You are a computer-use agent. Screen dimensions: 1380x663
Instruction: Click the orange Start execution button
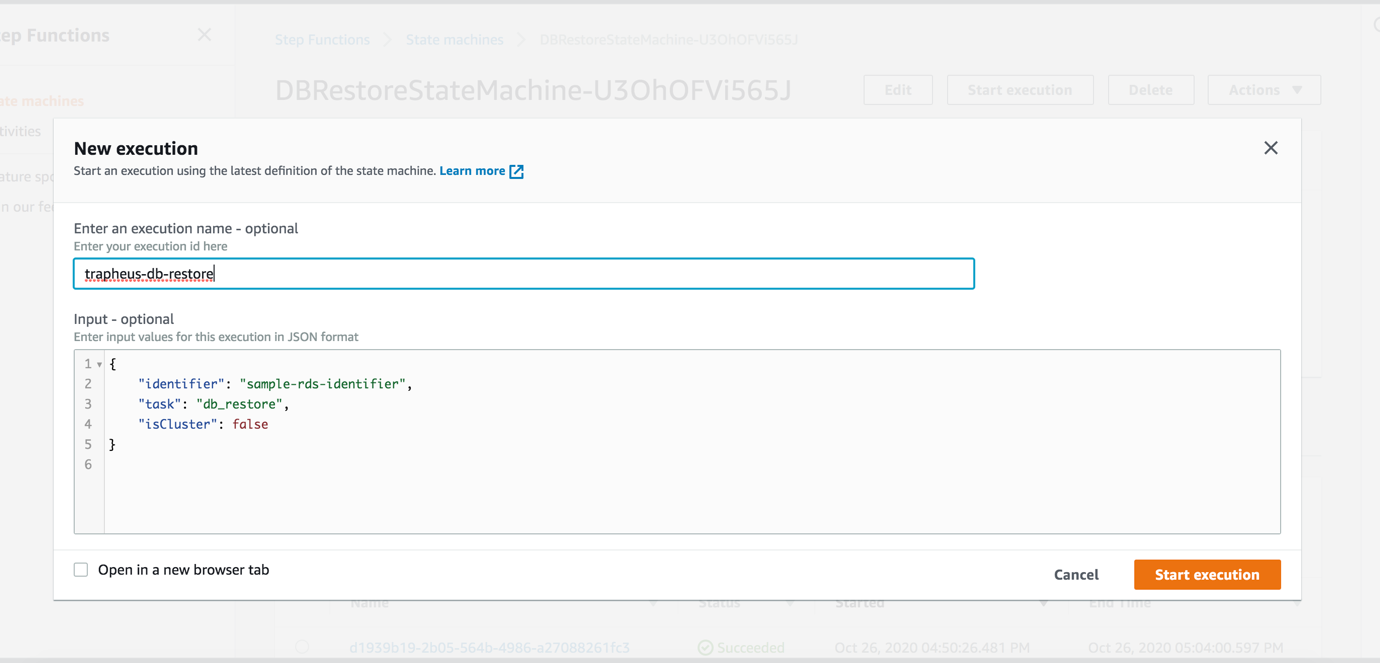click(x=1207, y=574)
